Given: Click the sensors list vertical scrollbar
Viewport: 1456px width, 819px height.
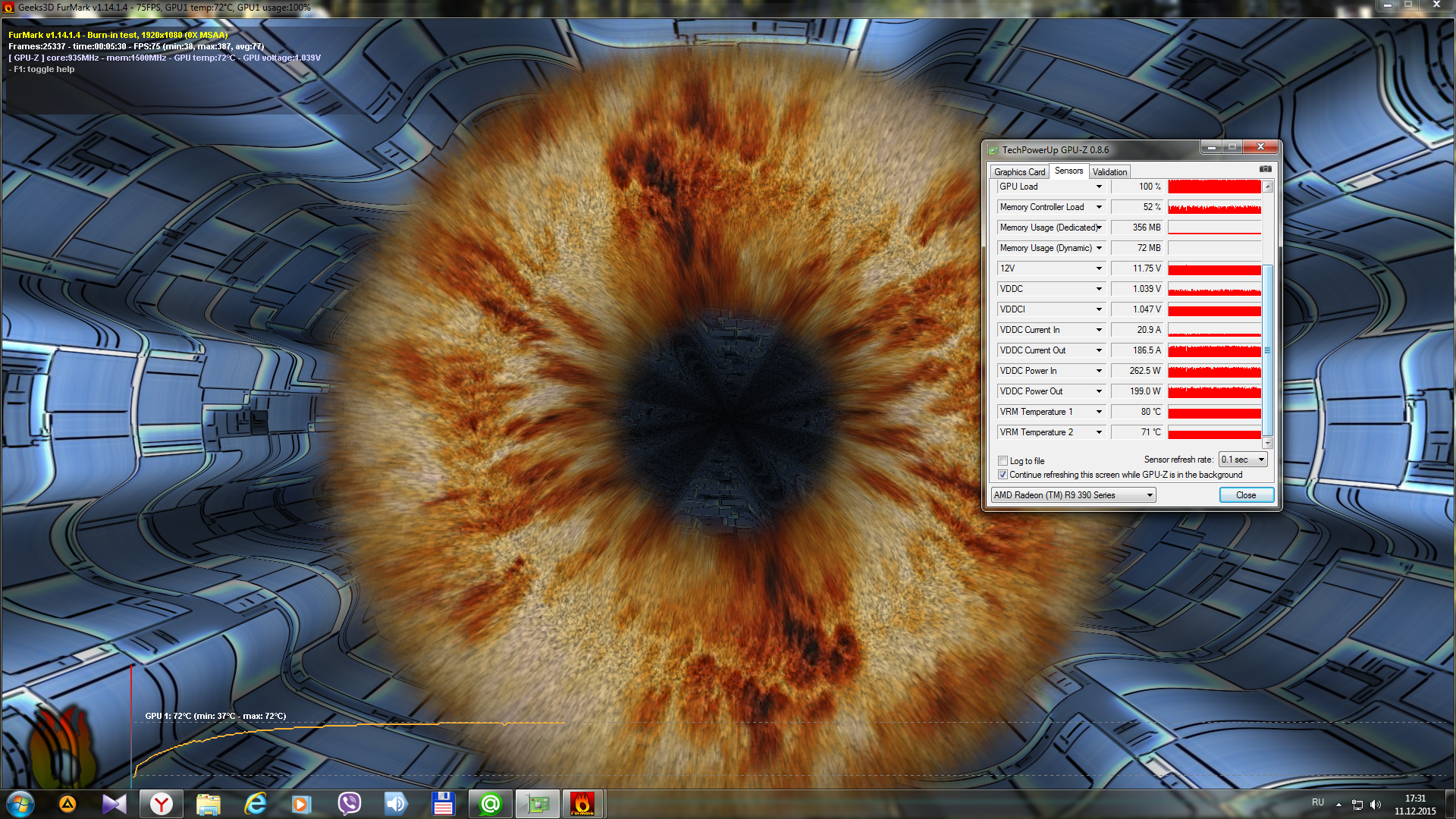Looking at the screenshot, I should pyautogui.click(x=1267, y=349).
